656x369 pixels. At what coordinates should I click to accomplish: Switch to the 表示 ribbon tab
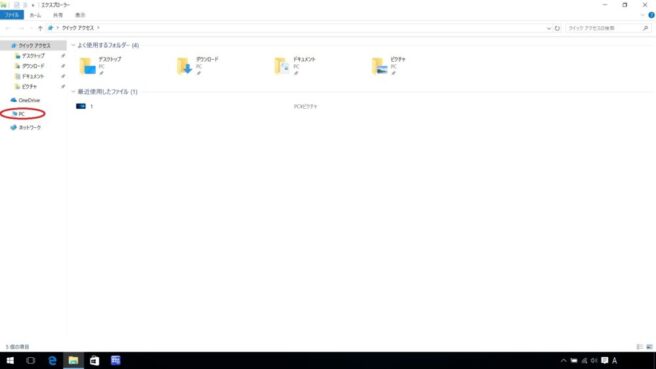80,15
